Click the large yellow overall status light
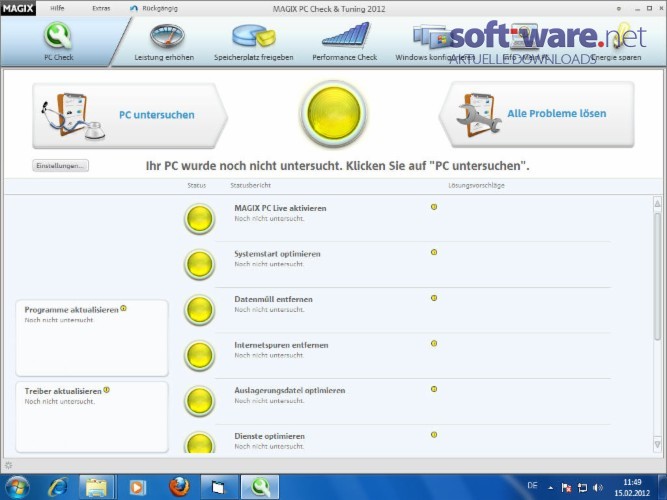The width and height of the screenshot is (667, 500). click(x=334, y=113)
